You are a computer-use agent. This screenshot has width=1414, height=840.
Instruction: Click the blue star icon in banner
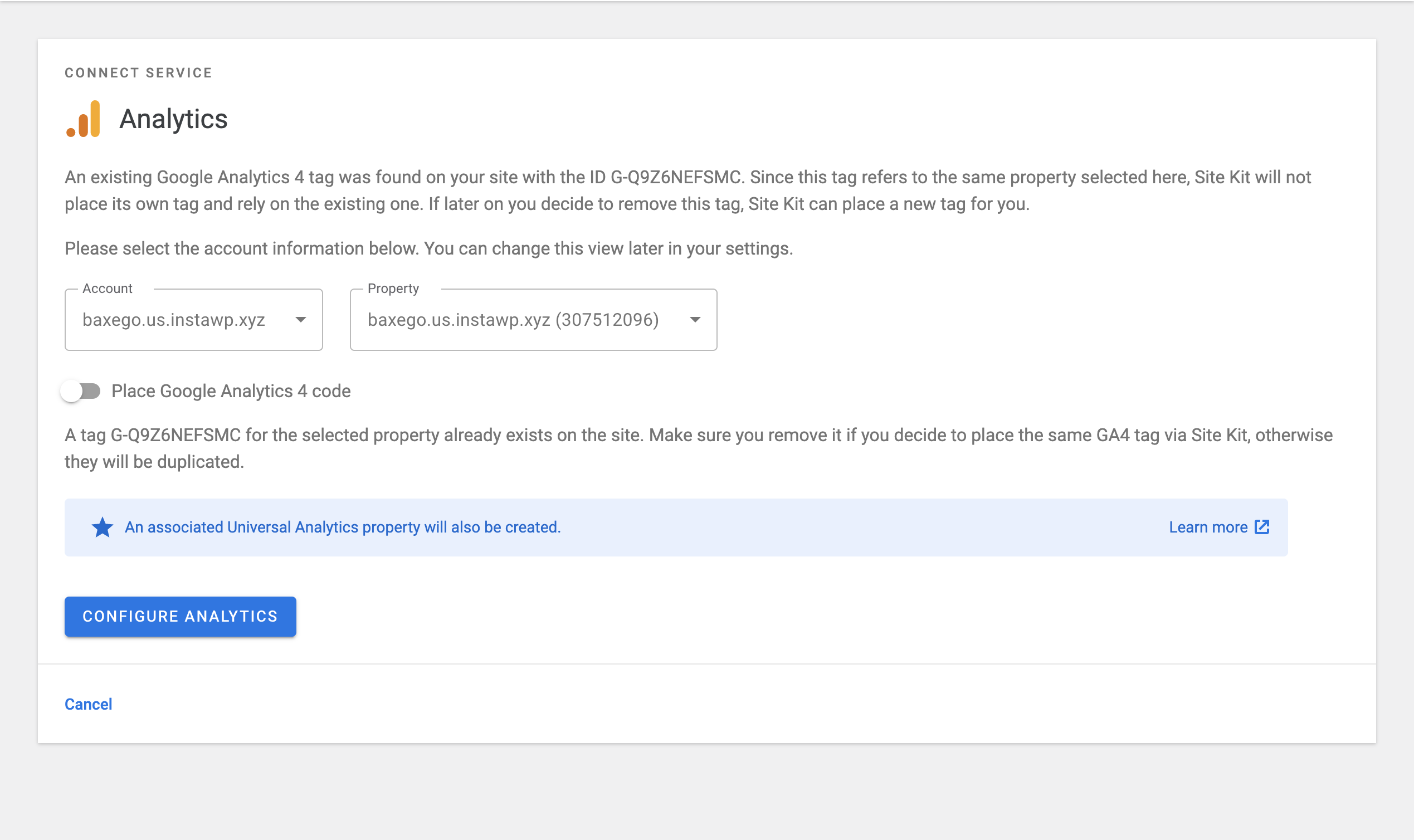pos(103,527)
